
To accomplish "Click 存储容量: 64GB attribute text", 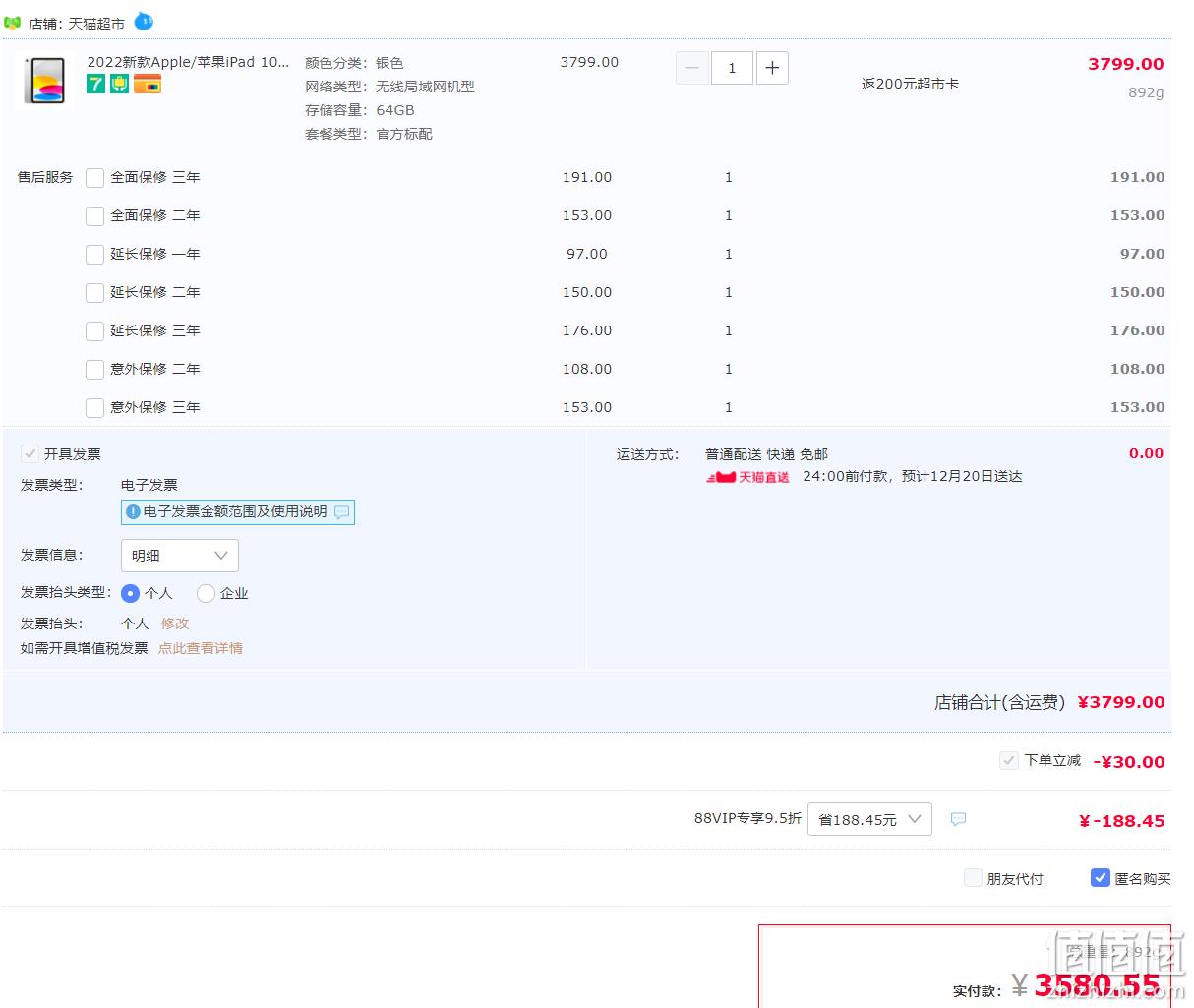I will point(360,110).
